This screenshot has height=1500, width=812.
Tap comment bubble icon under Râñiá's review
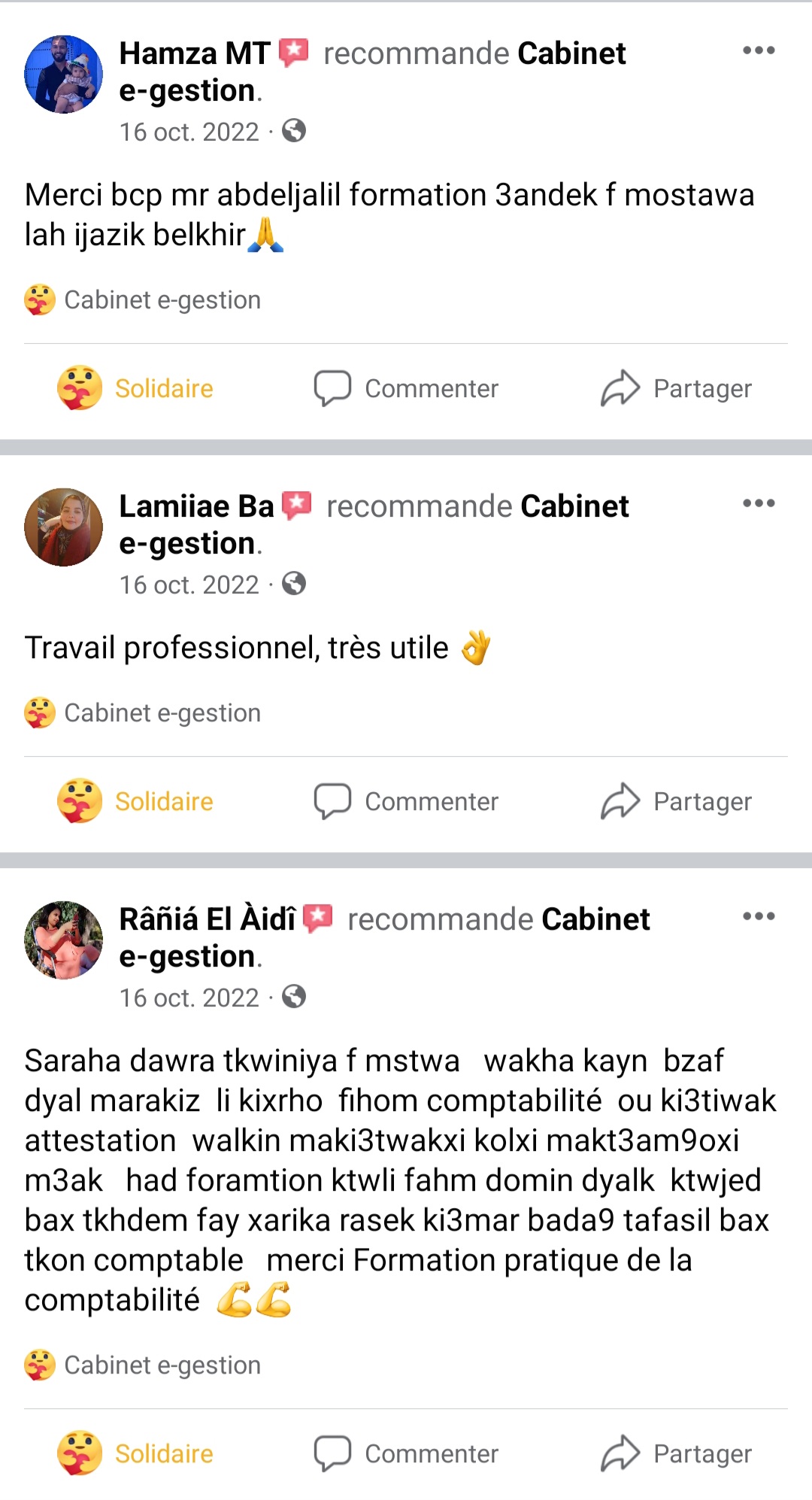pos(332,1453)
